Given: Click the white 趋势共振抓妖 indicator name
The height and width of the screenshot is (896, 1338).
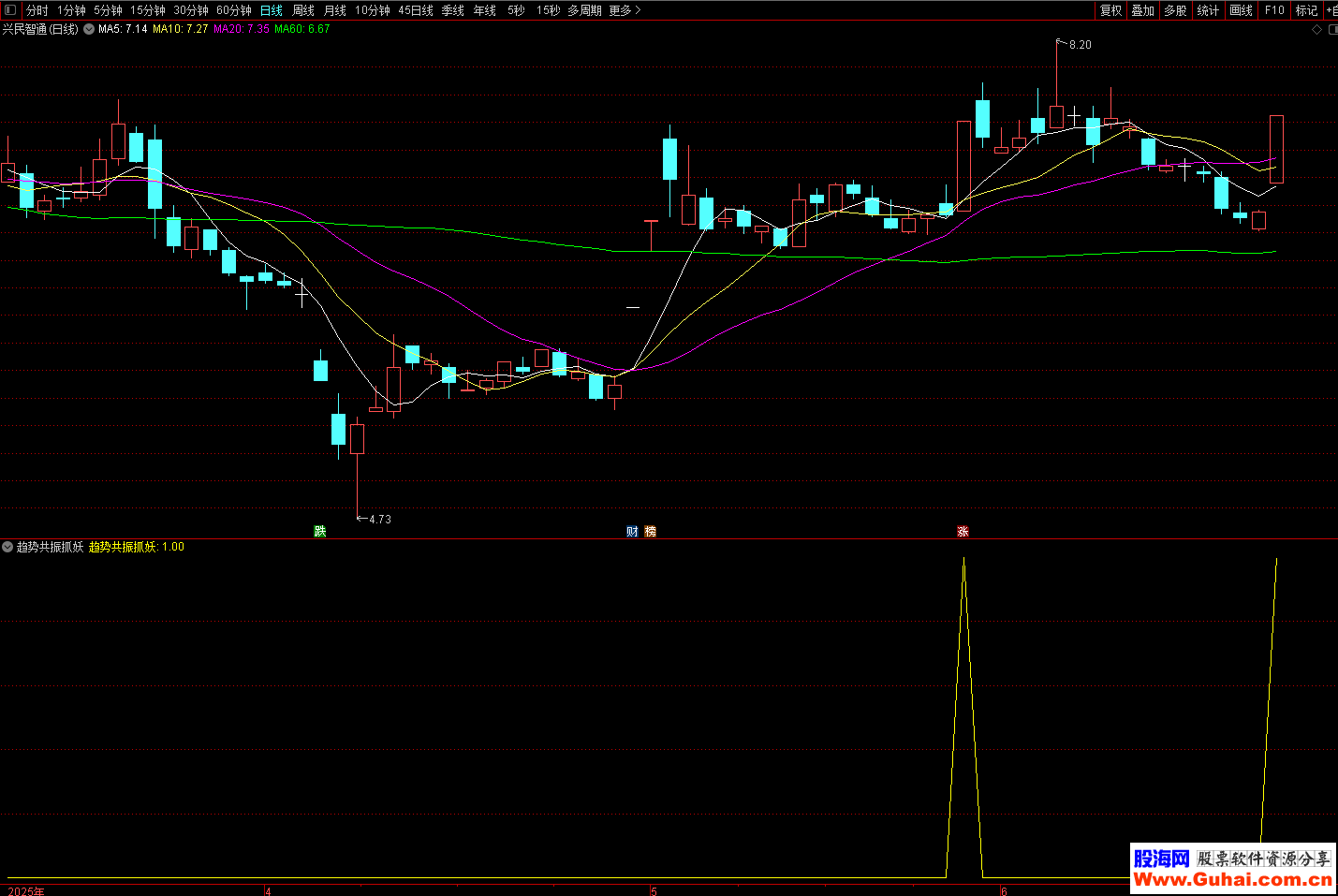Looking at the screenshot, I should (50, 547).
